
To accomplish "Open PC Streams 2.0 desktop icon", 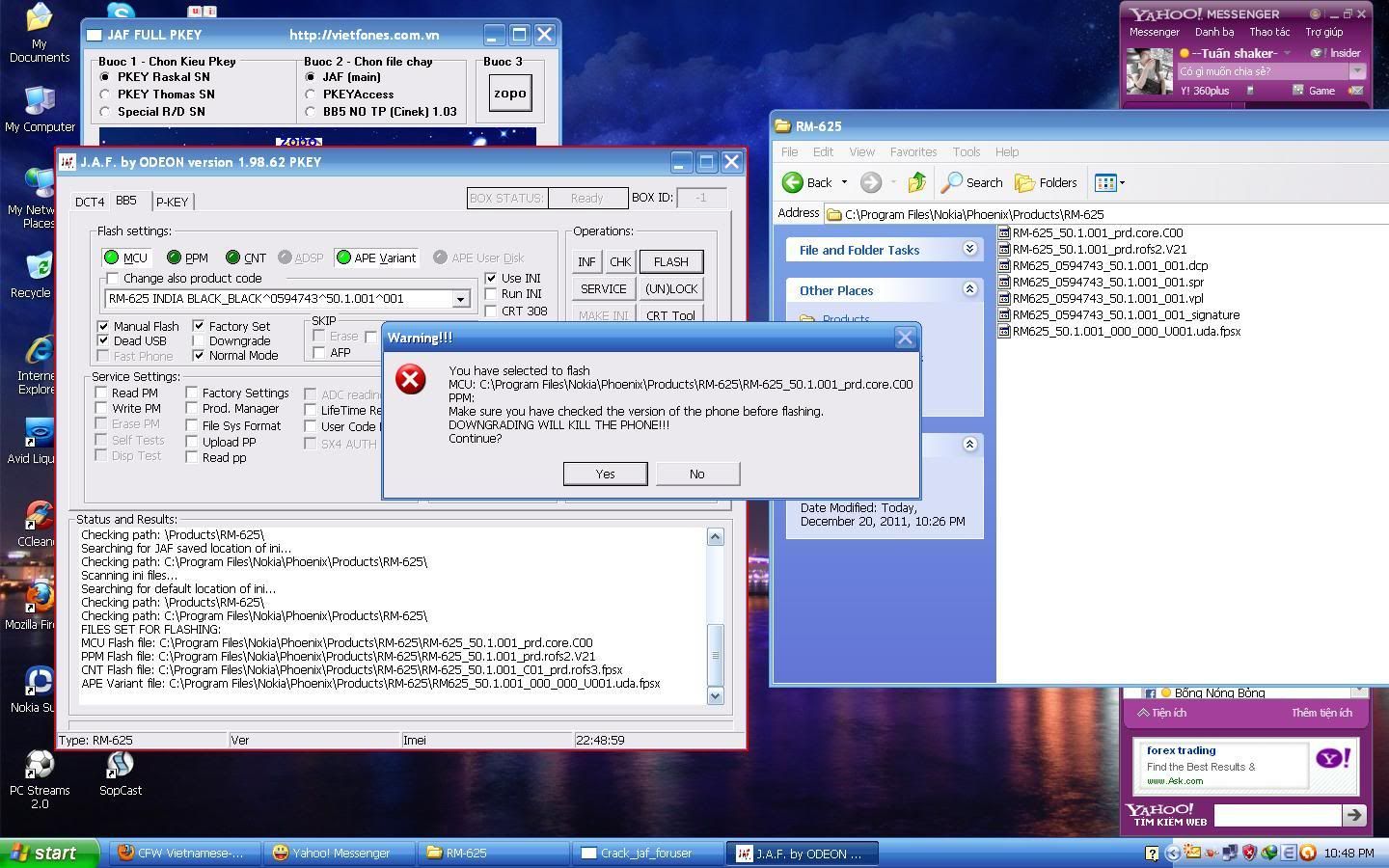I will tap(40, 780).
